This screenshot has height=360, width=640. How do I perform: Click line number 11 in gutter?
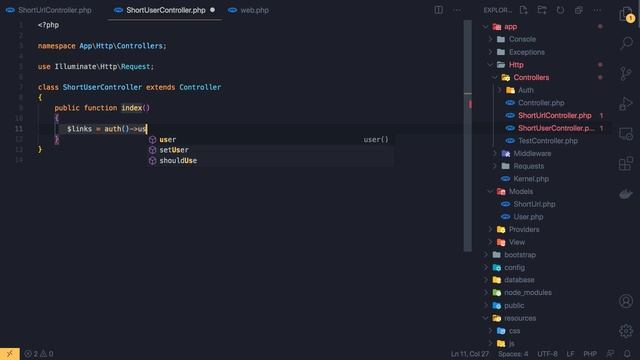click(19, 129)
